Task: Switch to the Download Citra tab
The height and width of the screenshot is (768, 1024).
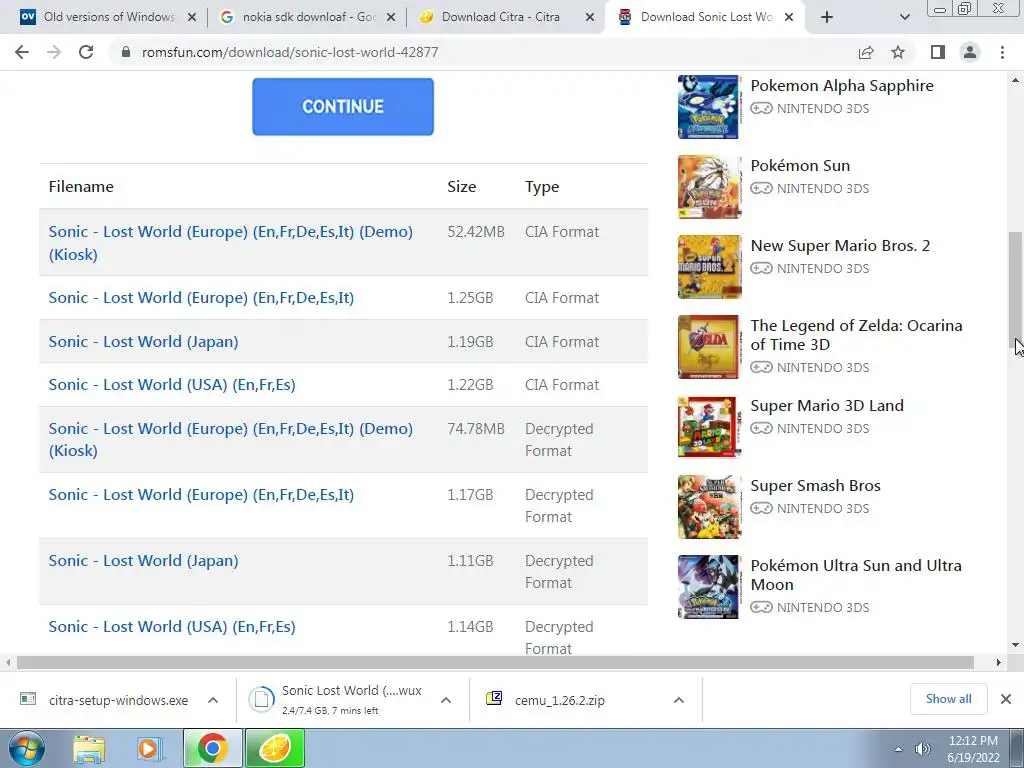Action: pos(500,17)
